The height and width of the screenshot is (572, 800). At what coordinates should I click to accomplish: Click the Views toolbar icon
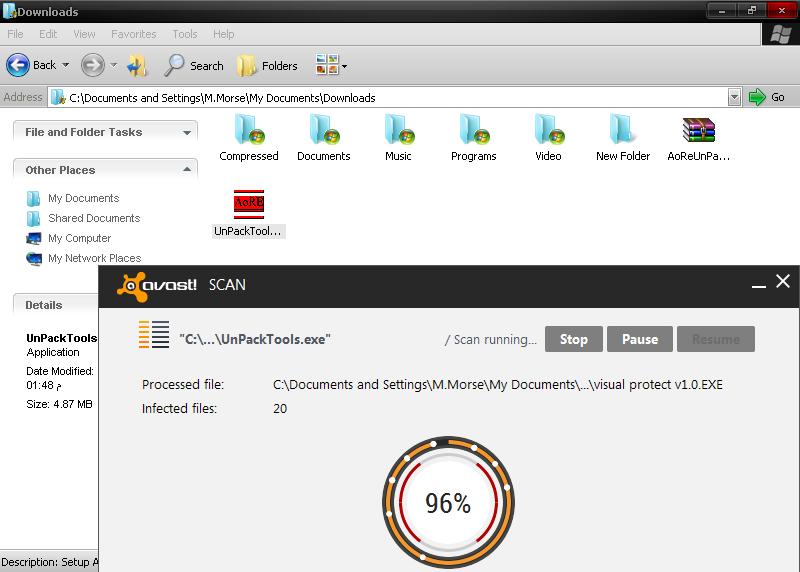tap(327, 65)
